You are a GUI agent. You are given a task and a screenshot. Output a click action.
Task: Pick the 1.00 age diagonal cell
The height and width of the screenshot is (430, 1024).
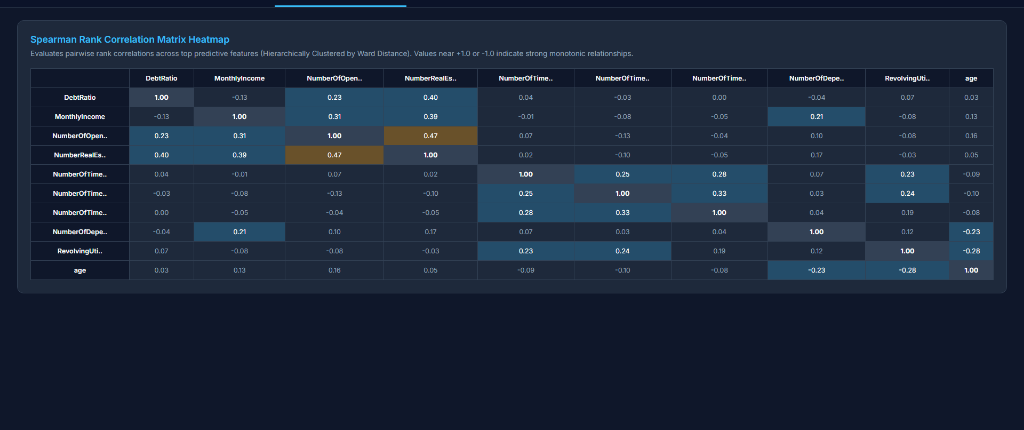point(971,270)
